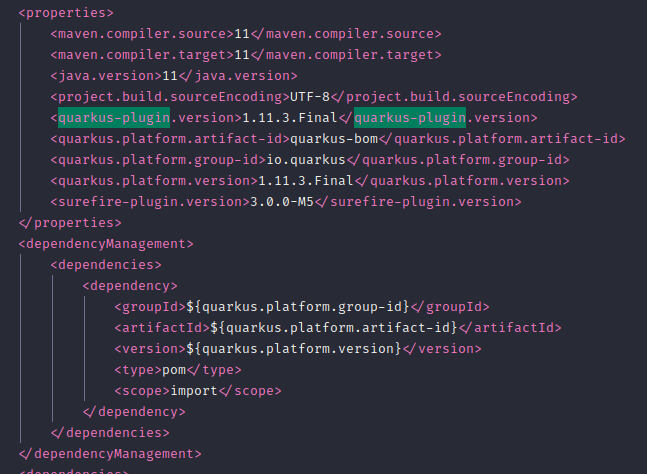Click the closing </dependencyManagement> tag
Viewport: 647px width, 474px height.
110,454
